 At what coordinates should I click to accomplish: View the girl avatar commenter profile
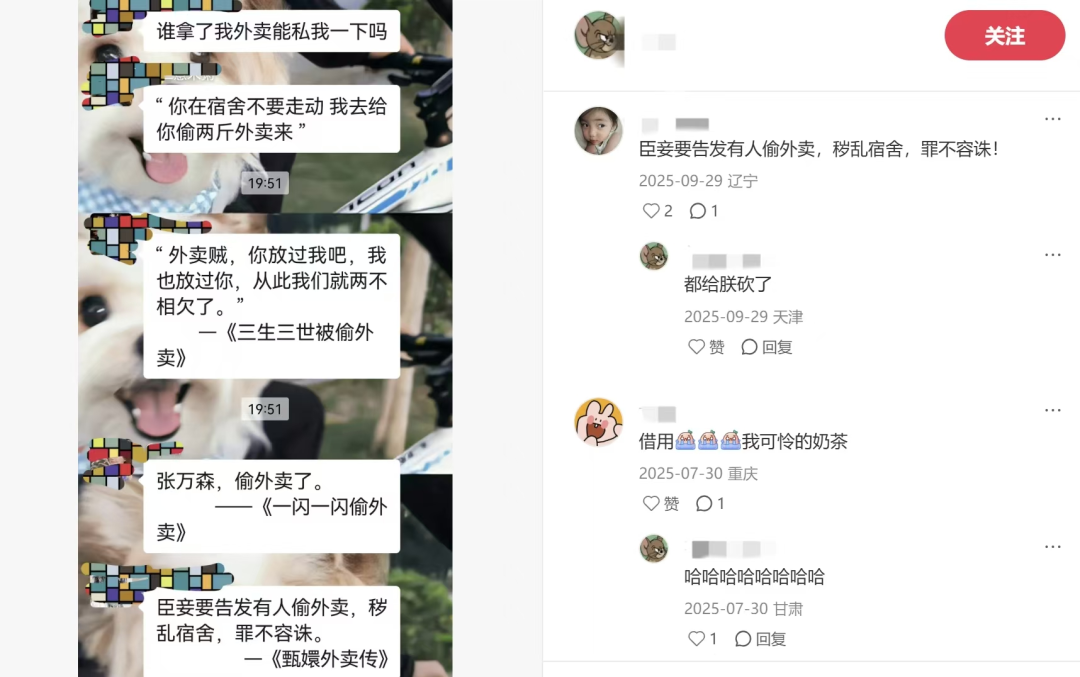[599, 131]
